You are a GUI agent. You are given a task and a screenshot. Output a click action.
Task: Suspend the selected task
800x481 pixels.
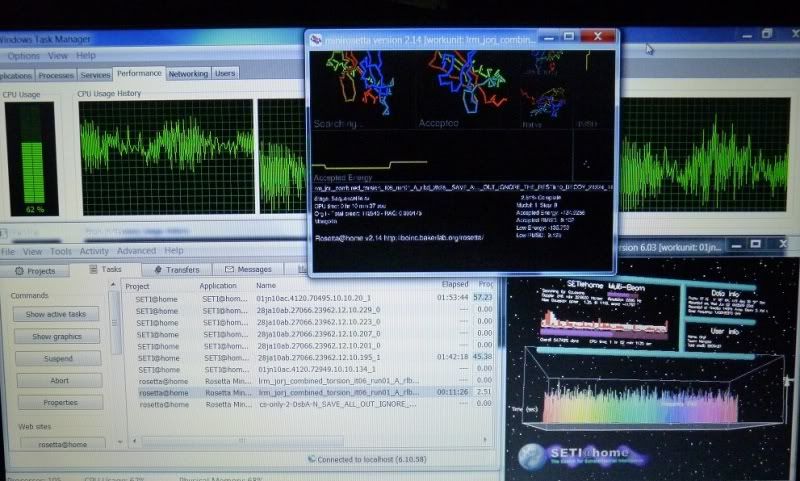pos(58,358)
